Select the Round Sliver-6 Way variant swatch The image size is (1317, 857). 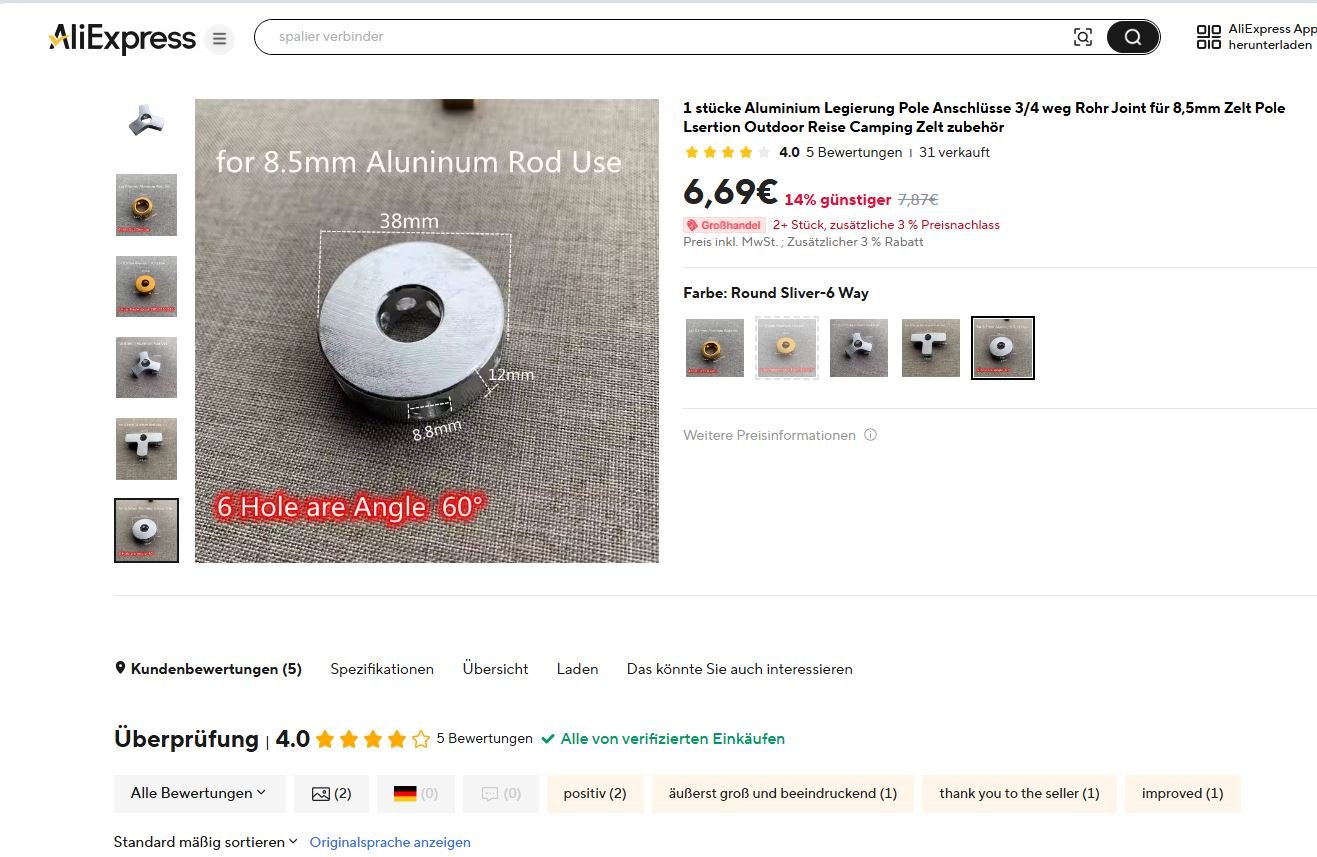[1003, 348]
